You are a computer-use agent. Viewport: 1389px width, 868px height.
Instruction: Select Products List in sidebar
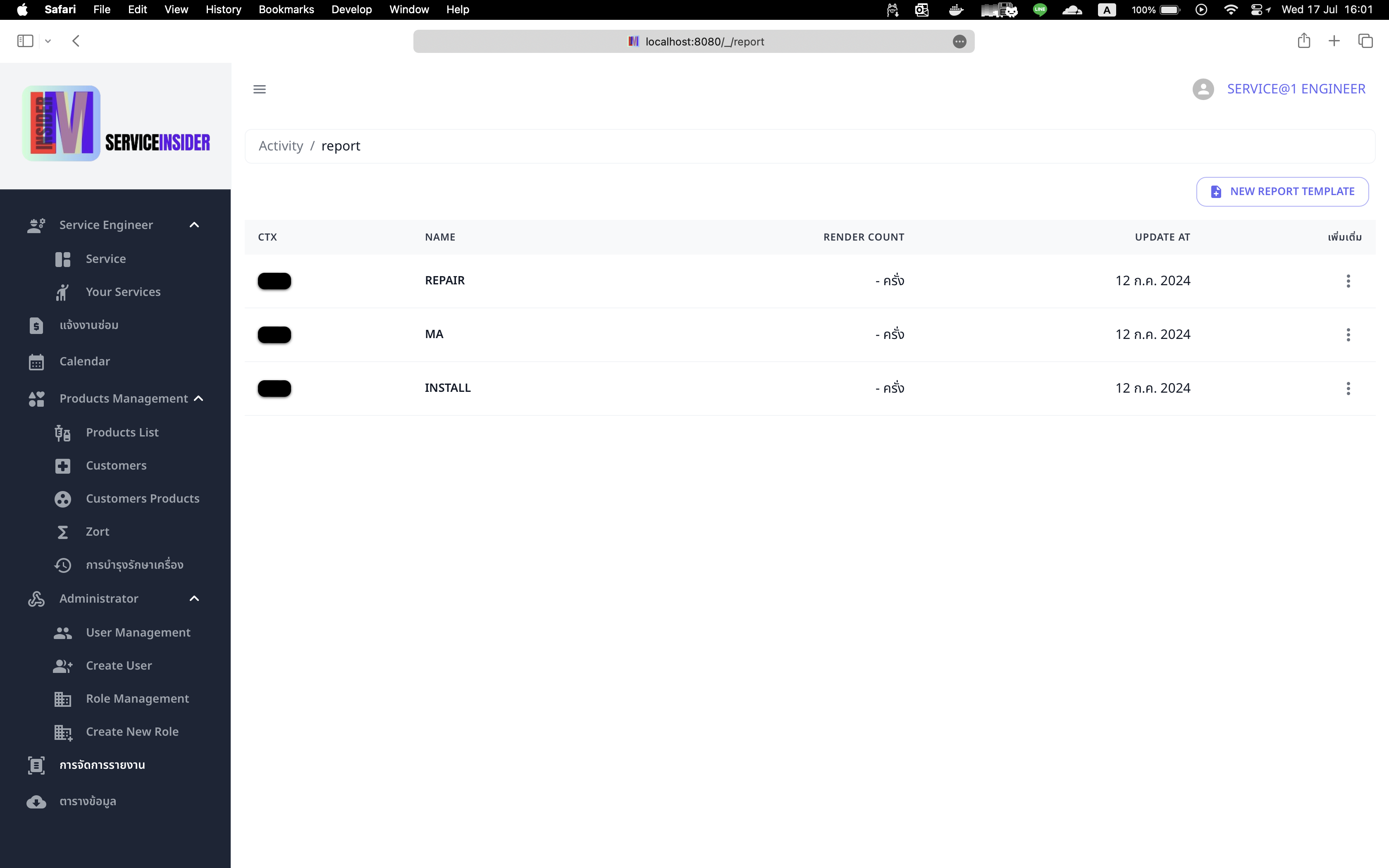tap(122, 432)
